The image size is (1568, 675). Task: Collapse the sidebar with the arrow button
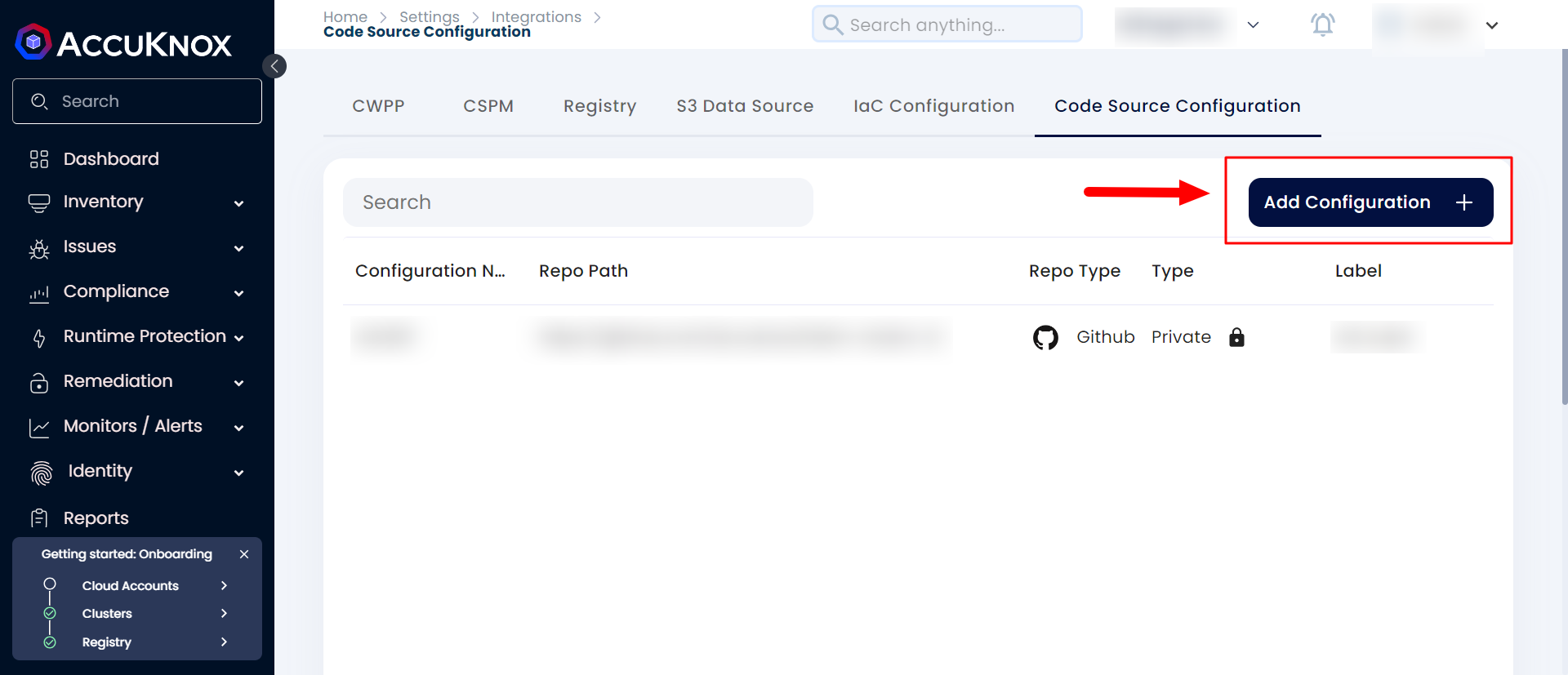click(x=274, y=66)
